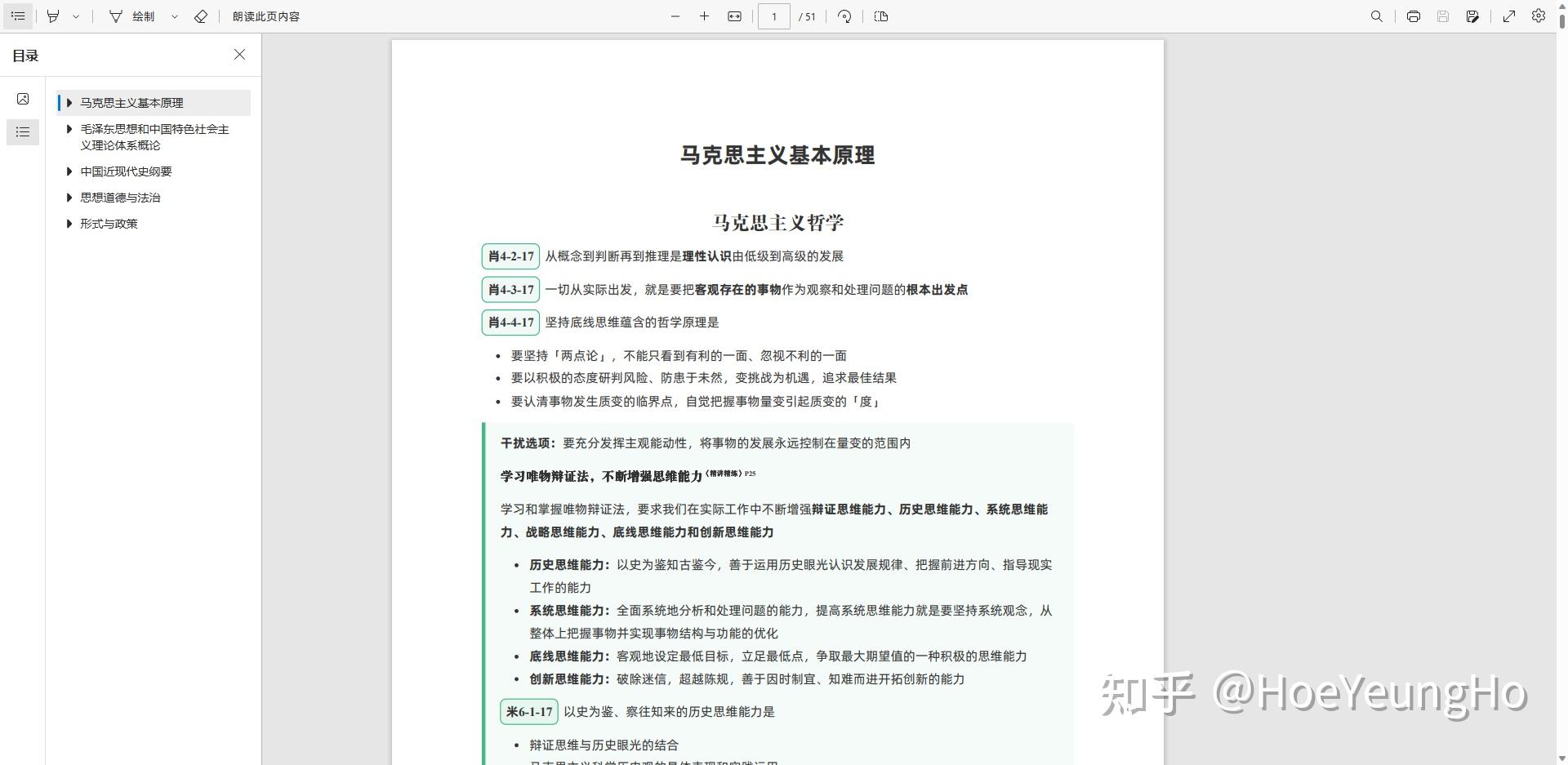This screenshot has height=765, width=1568.
Task: Click the 历史思维能力 bullet label
Action: coord(570,565)
